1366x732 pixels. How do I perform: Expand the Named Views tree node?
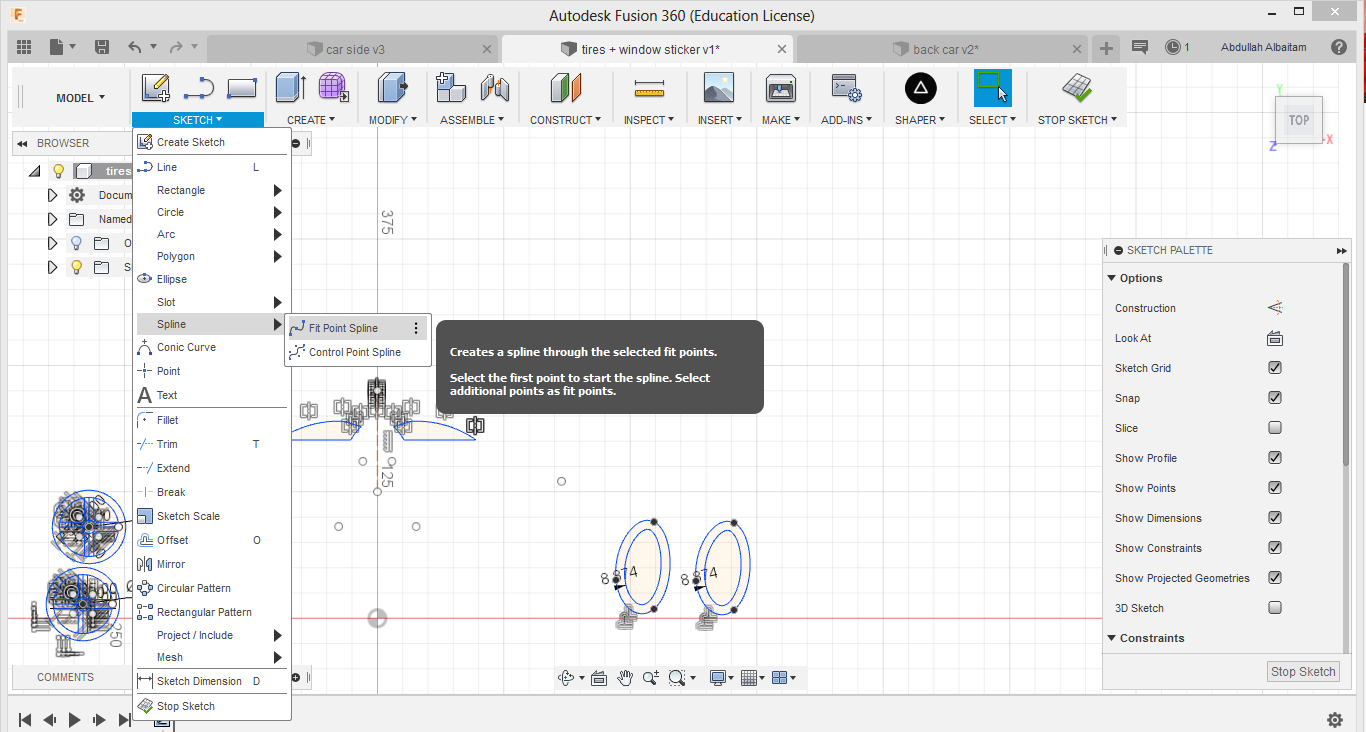coord(53,219)
